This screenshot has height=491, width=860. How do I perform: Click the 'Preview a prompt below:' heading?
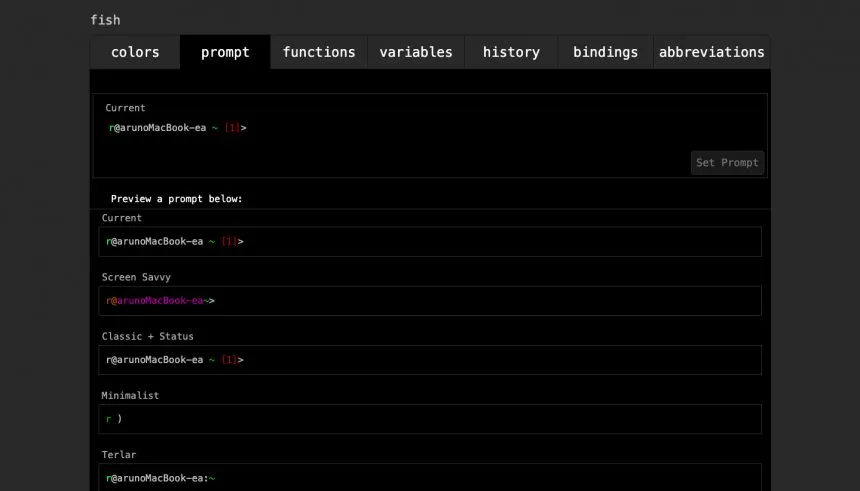pos(177,199)
